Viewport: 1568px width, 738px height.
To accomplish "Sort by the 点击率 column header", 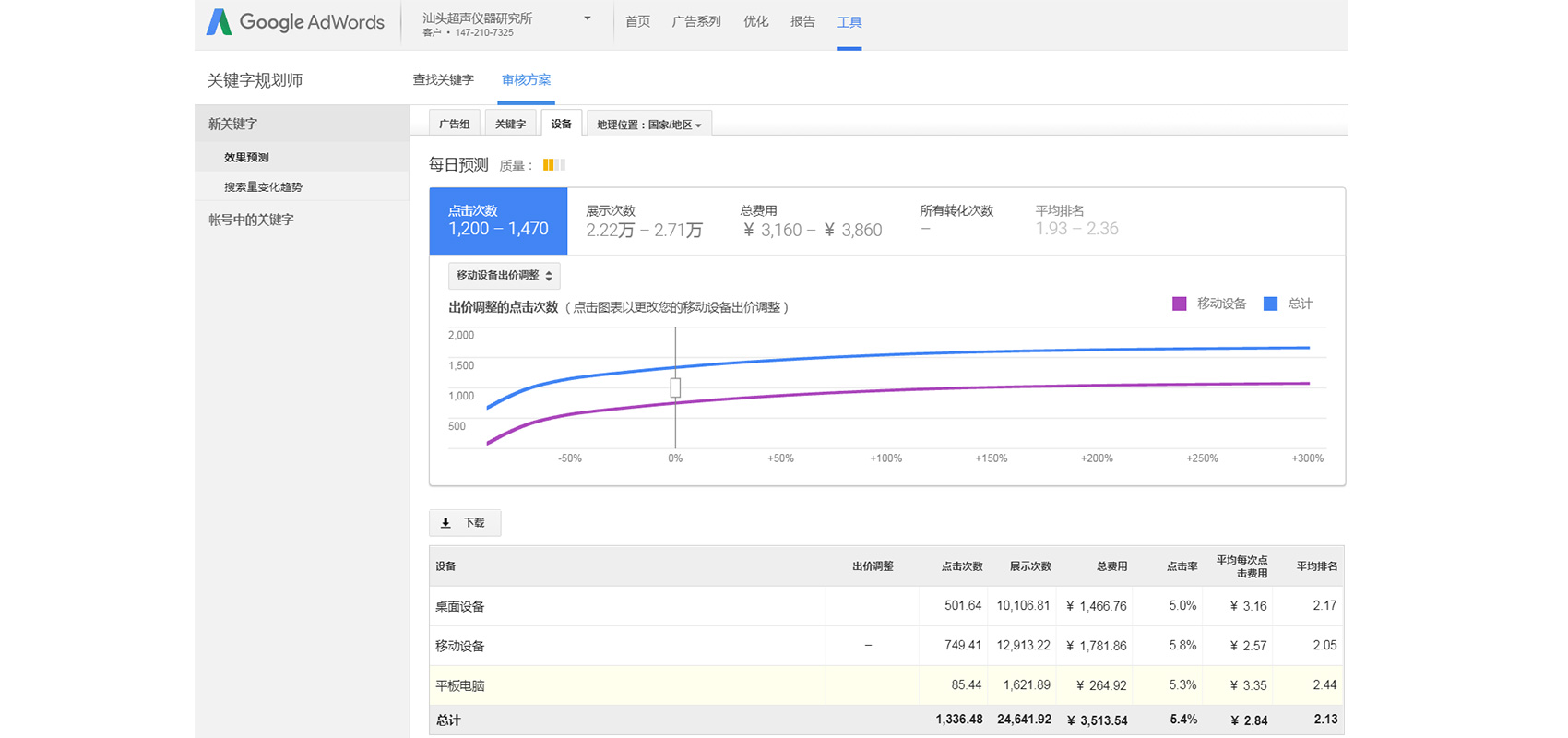I will click(x=1182, y=566).
